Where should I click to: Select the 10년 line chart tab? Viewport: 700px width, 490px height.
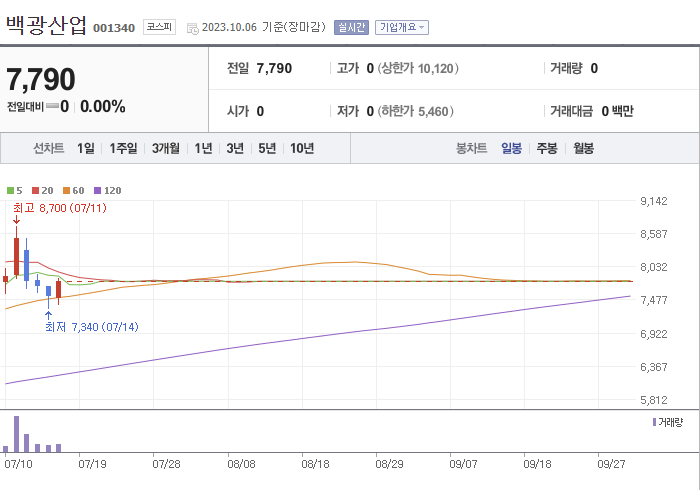point(302,148)
